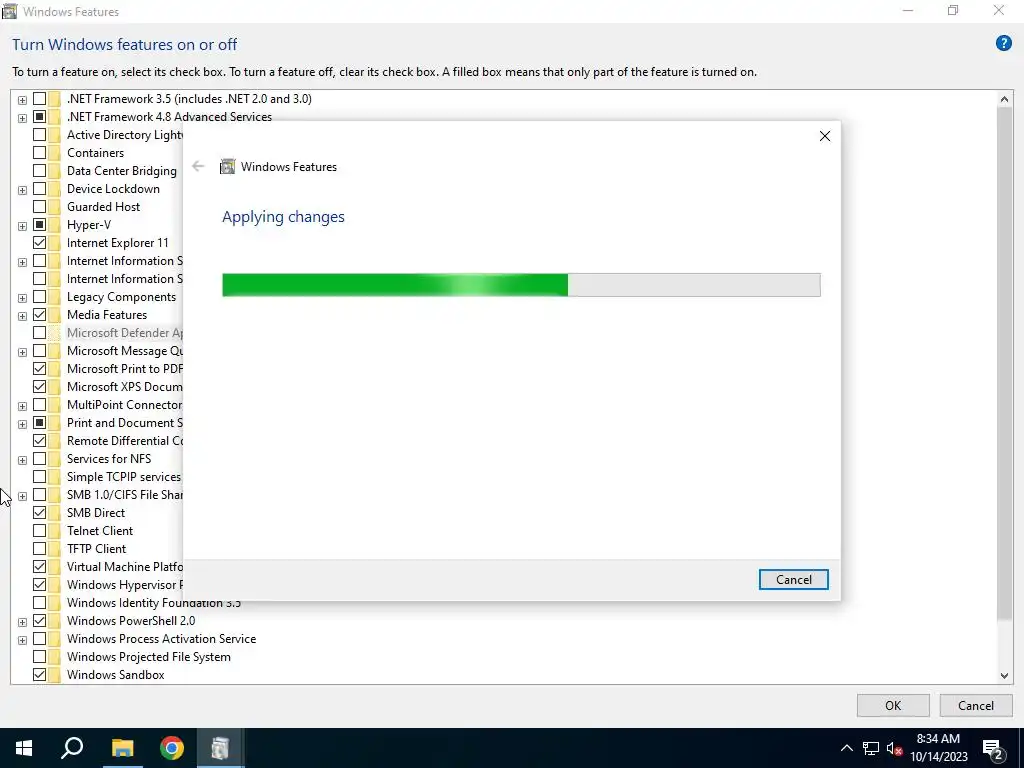1024x768 pixels.
Task: Click the help question mark icon
Action: click(x=1003, y=44)
